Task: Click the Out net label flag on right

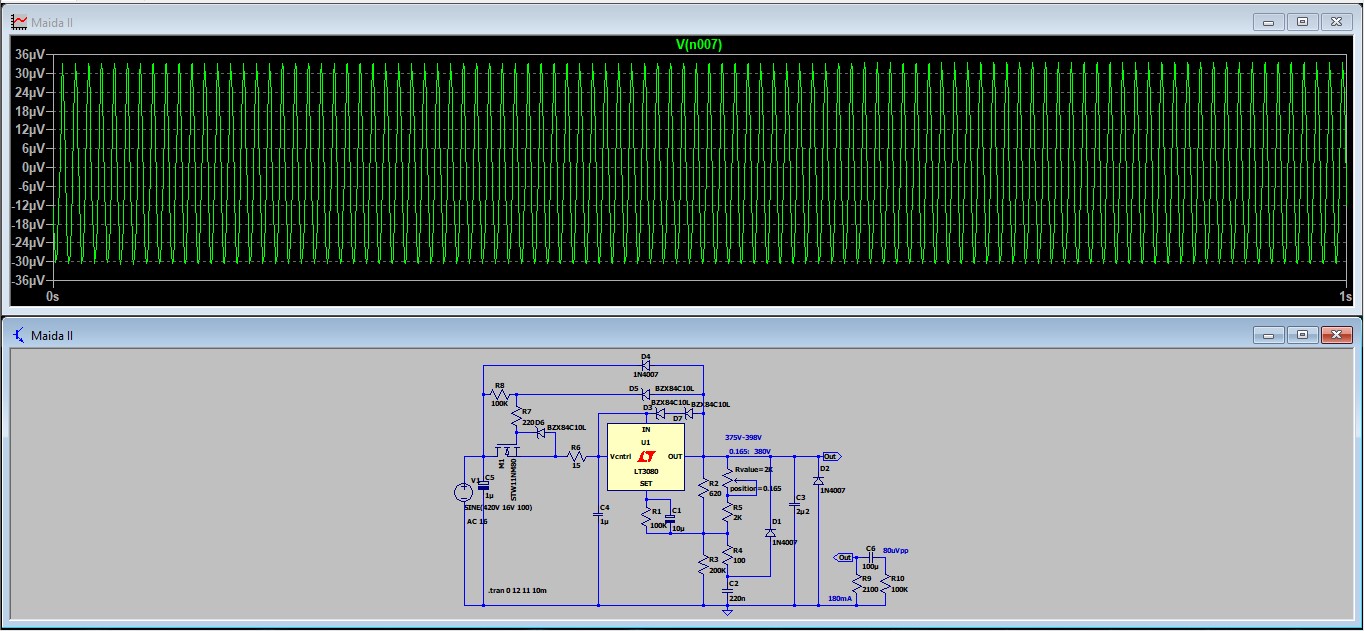Action: click(x=831, y=456)
